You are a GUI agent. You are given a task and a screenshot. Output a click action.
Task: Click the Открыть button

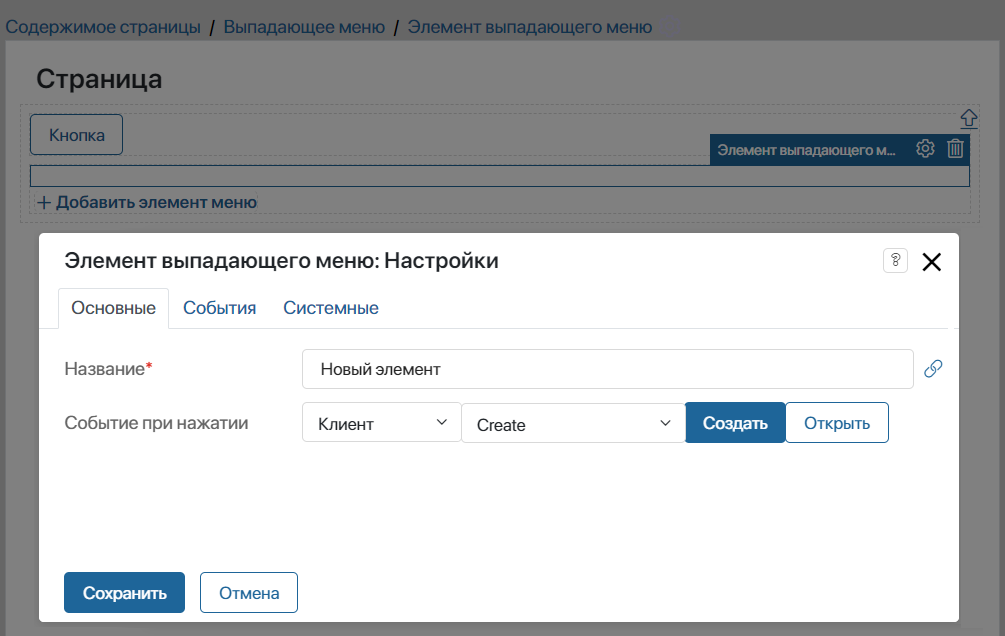(x=836, y=423)
